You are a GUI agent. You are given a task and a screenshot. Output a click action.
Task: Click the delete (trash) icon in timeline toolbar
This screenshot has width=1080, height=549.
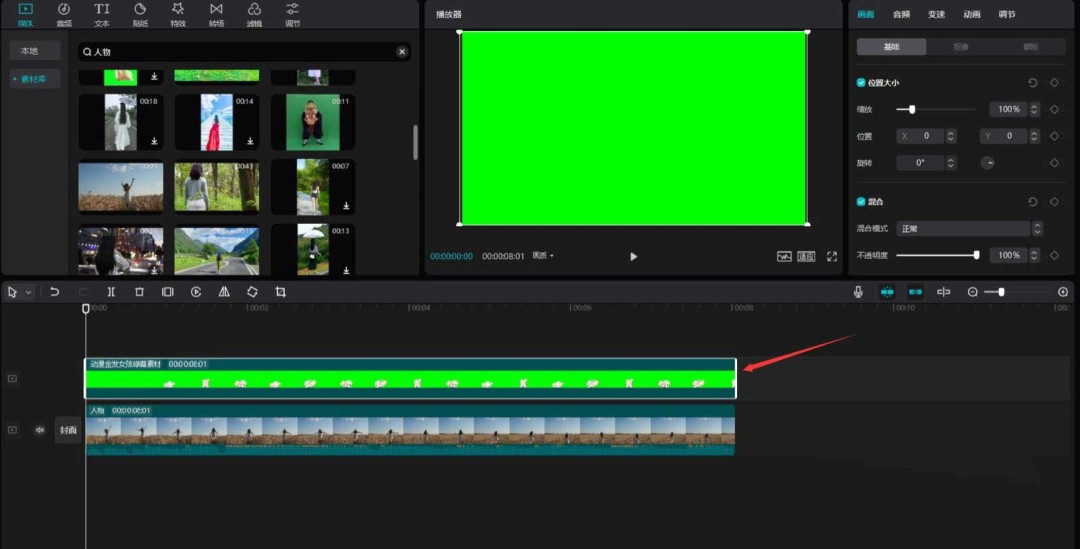[139, 292]
